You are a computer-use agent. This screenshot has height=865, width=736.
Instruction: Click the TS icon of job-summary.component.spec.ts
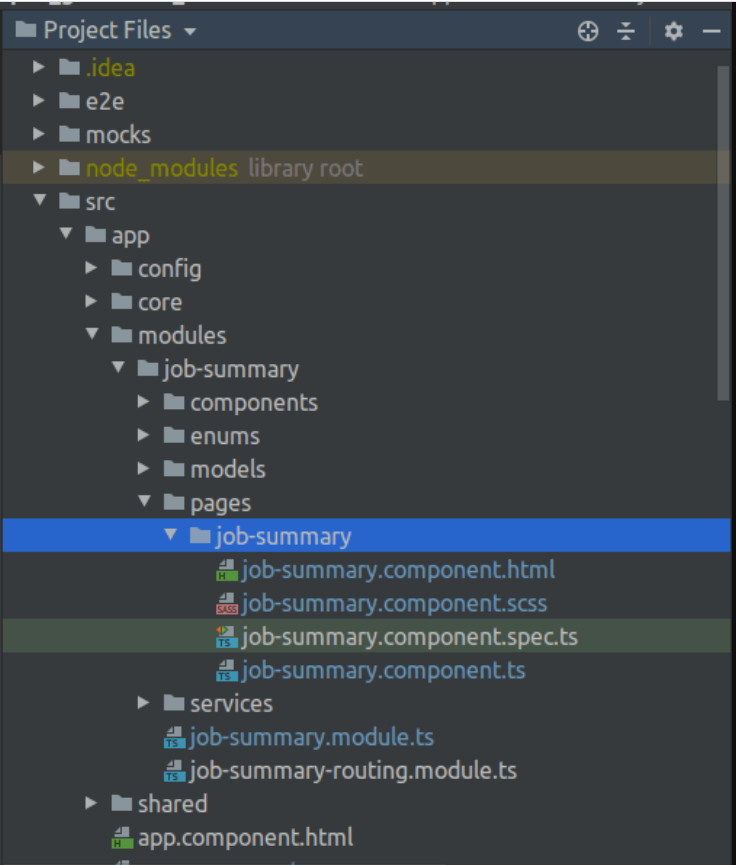click(x=226, y=637)
